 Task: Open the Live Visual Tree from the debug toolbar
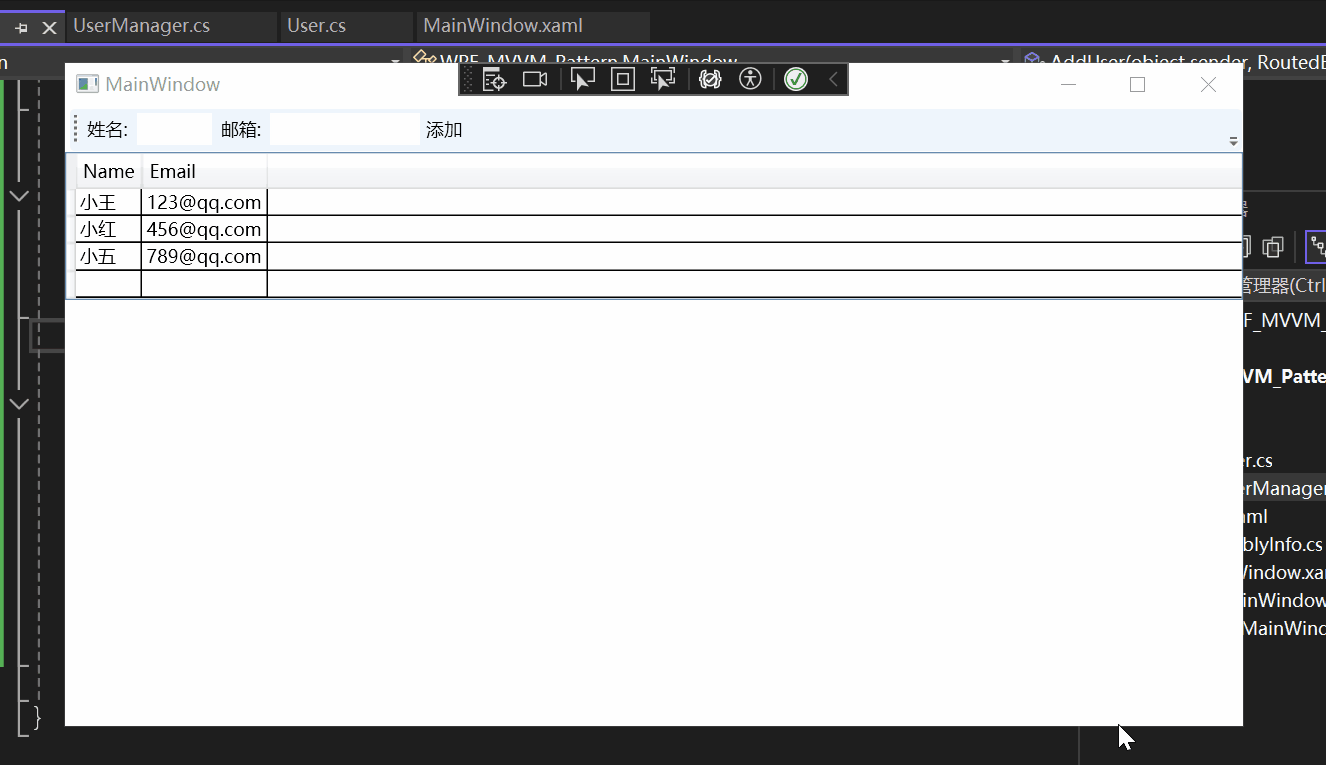(x=495, y=78)
